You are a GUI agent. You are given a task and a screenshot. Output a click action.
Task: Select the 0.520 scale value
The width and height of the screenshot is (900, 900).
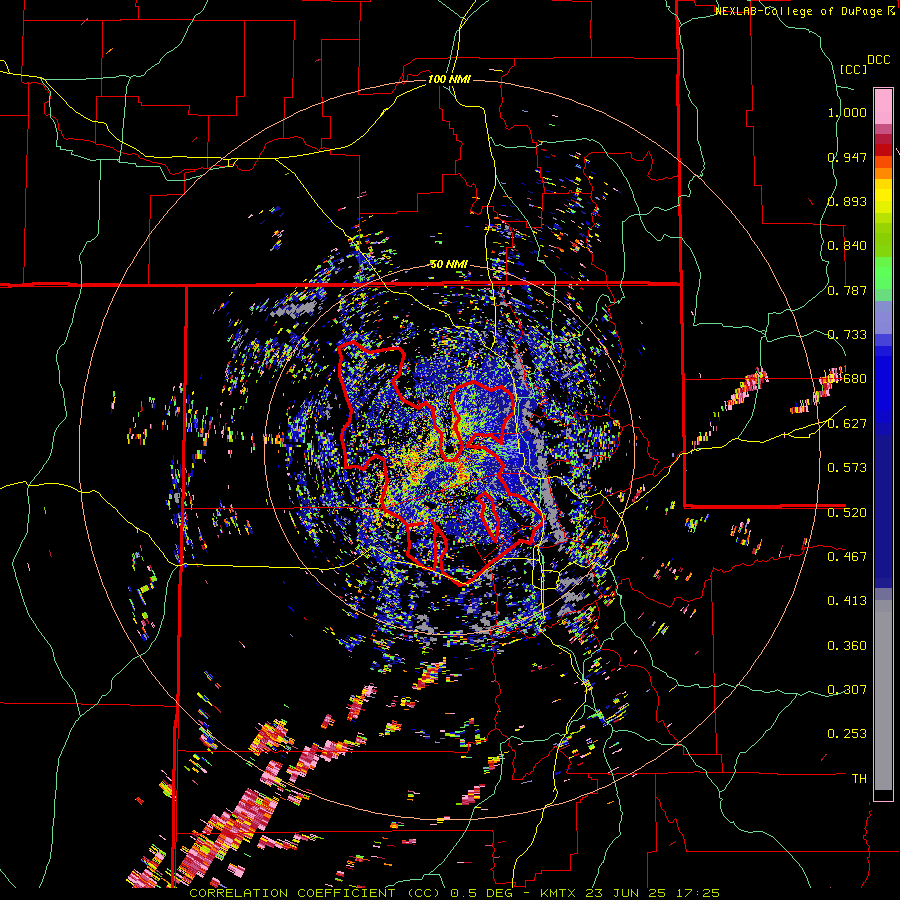[x=847, y=513]
